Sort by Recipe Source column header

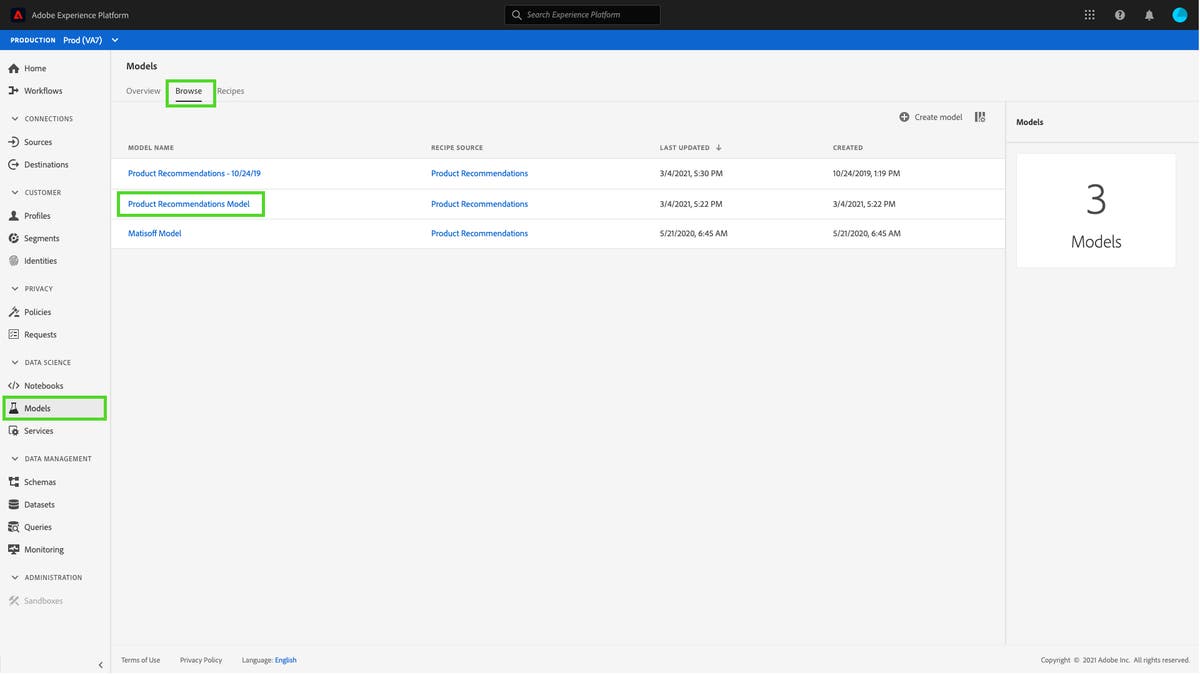(457, 148)
